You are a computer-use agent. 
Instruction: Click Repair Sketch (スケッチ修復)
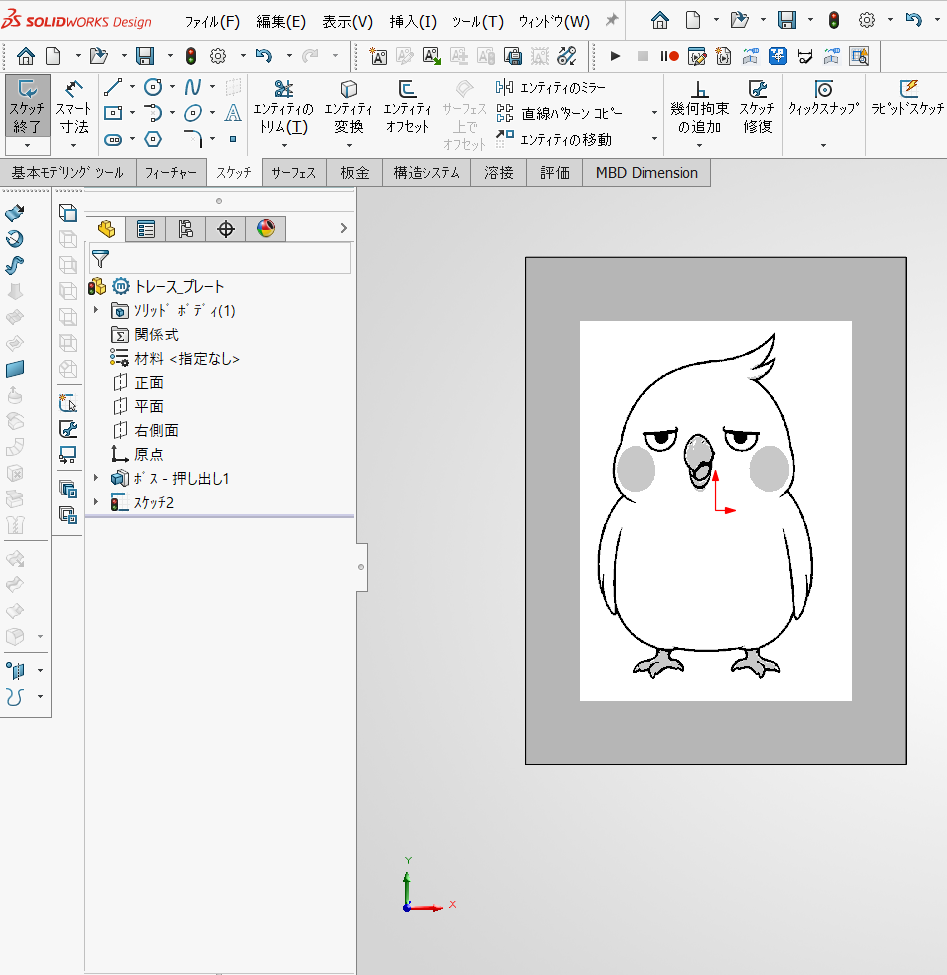[757, 107]
